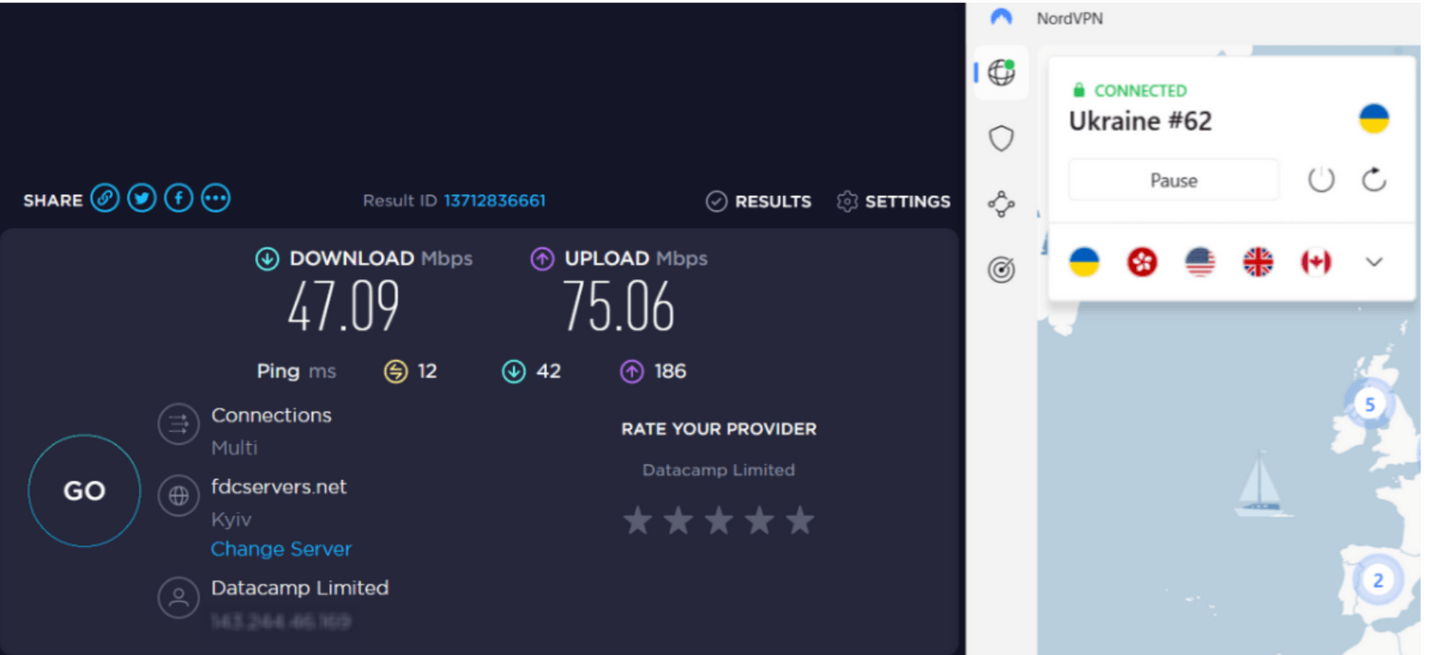Reconnect VPN with the refresh icon
Screen dimensions: 1431x655
1375,180
